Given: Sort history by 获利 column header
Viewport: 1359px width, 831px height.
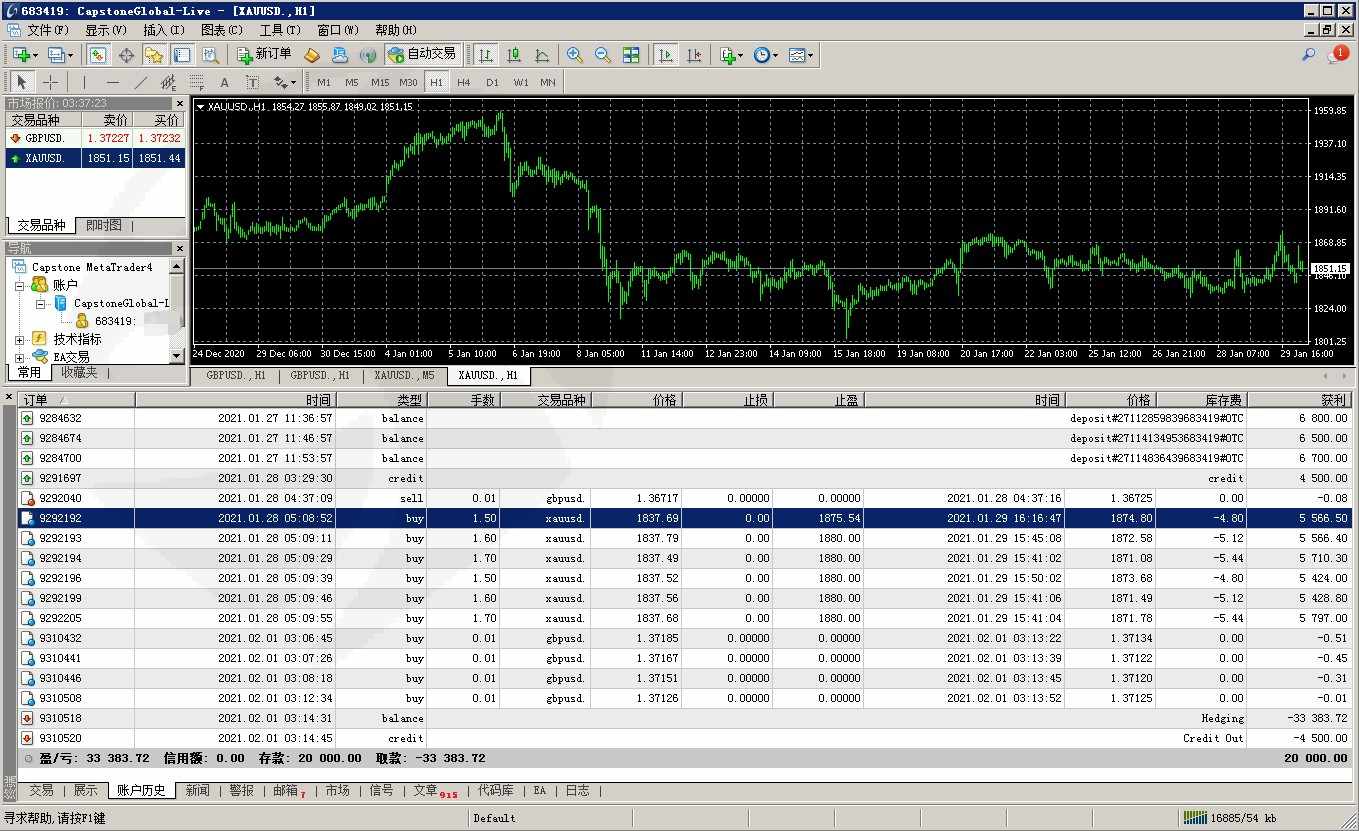Looking at the screenshot, I should (x=1299, y=400).
